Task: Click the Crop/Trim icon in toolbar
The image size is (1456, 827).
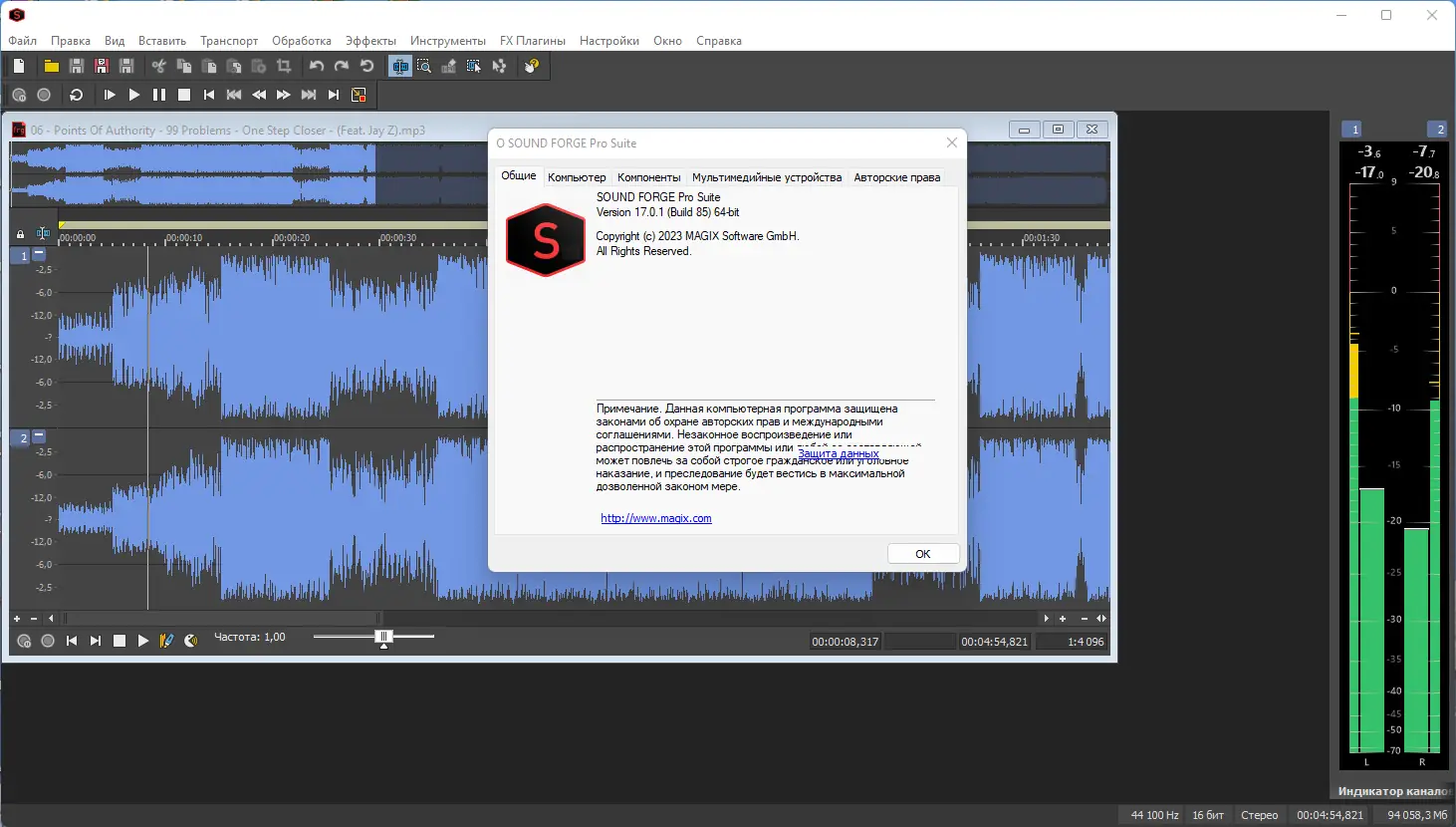Action: tap(284, 66)
